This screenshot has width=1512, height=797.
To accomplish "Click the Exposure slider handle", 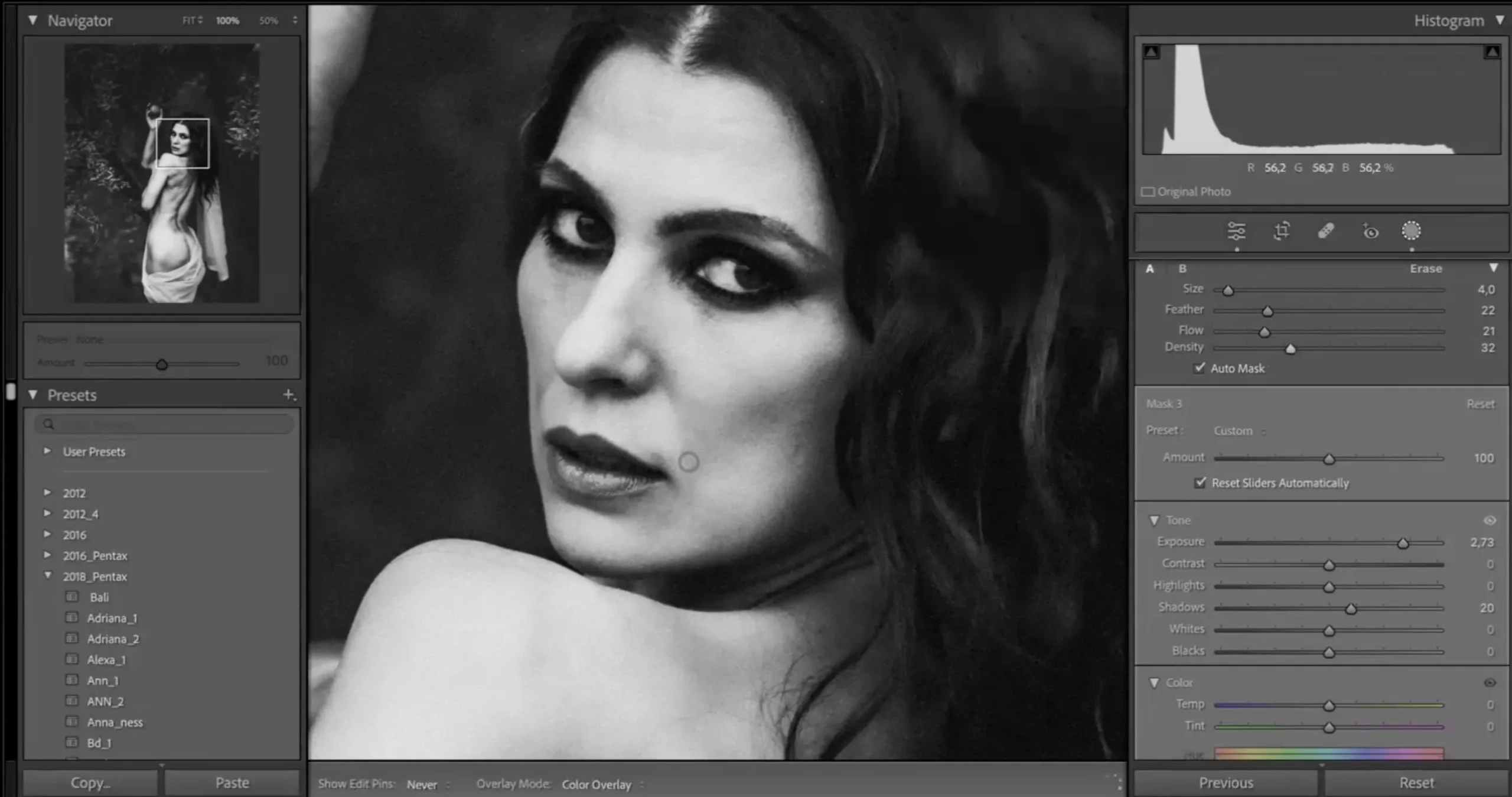I will (1402, 542).
